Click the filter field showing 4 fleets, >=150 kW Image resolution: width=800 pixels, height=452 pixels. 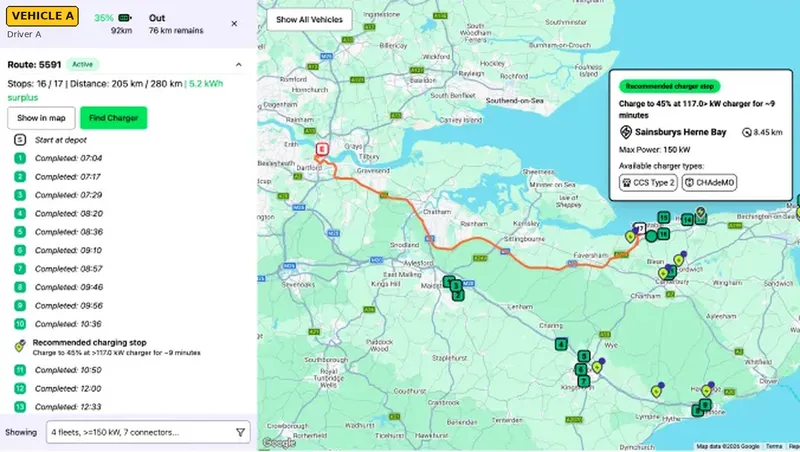pos(148,432)
